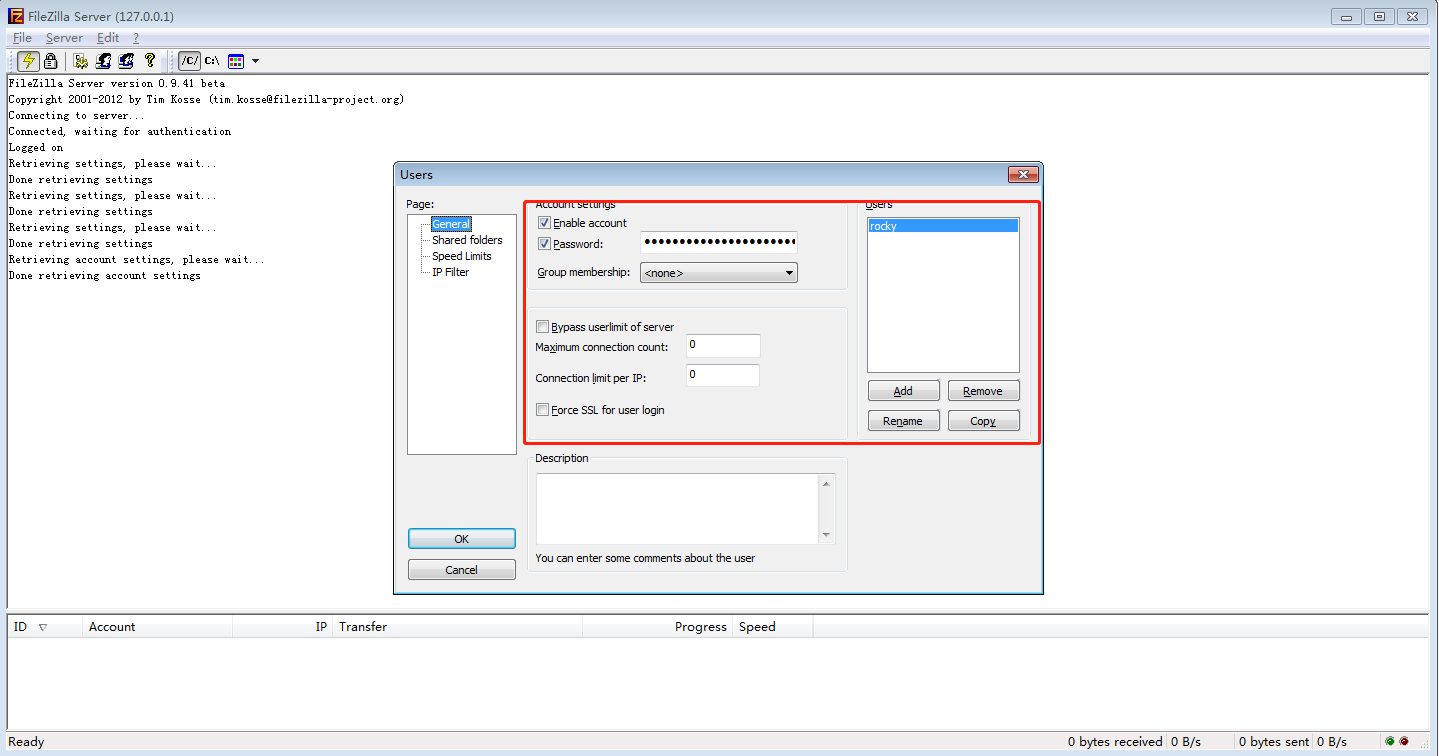Click the Add button to create a user
The height and width of the screenshot is (756, 1439).
(903, 390)
